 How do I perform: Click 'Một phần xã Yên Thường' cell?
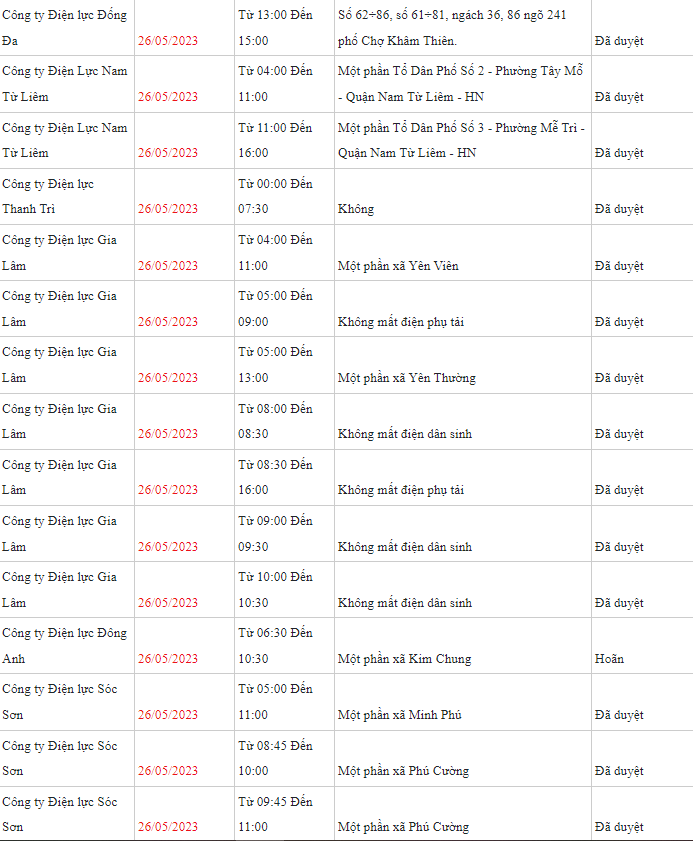click(x=463, y=365)
